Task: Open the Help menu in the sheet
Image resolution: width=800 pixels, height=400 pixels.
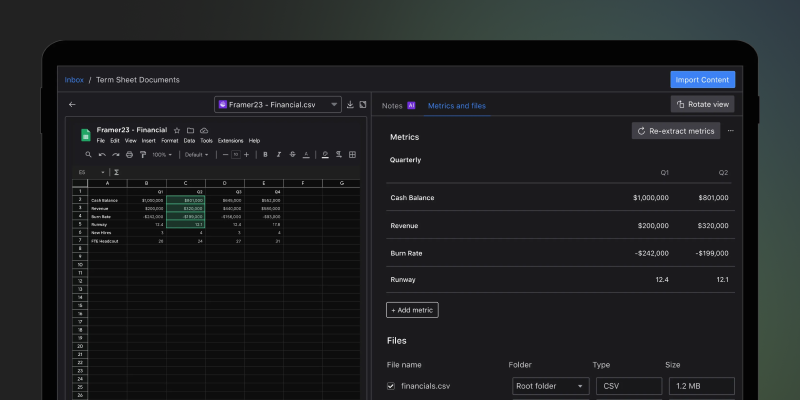Action: pos(254,141)
